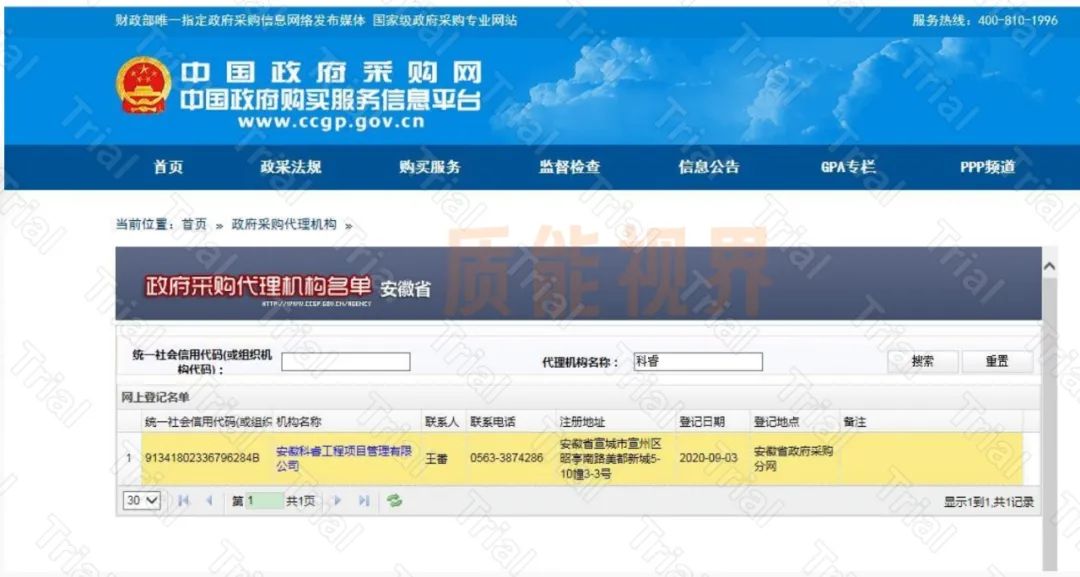This screenshot has height=577, width=1080.
Task: Open the 政采法规 navigation menu
Action: tap(291, 167)
